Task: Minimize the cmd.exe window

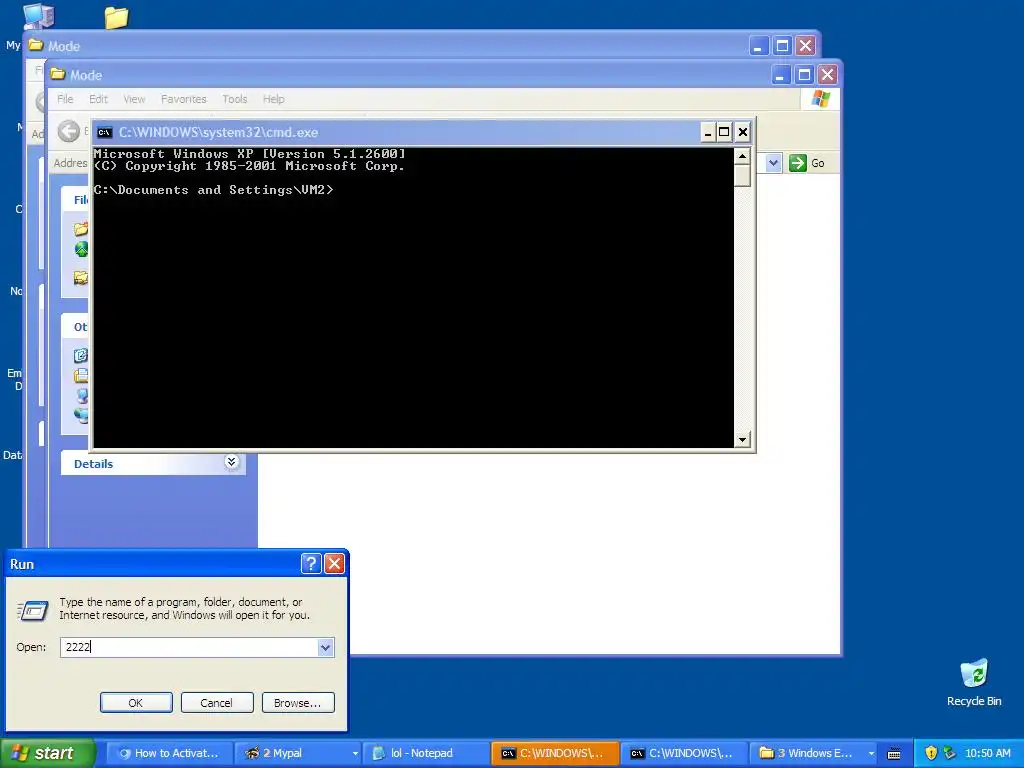Action: click(708, 133)
